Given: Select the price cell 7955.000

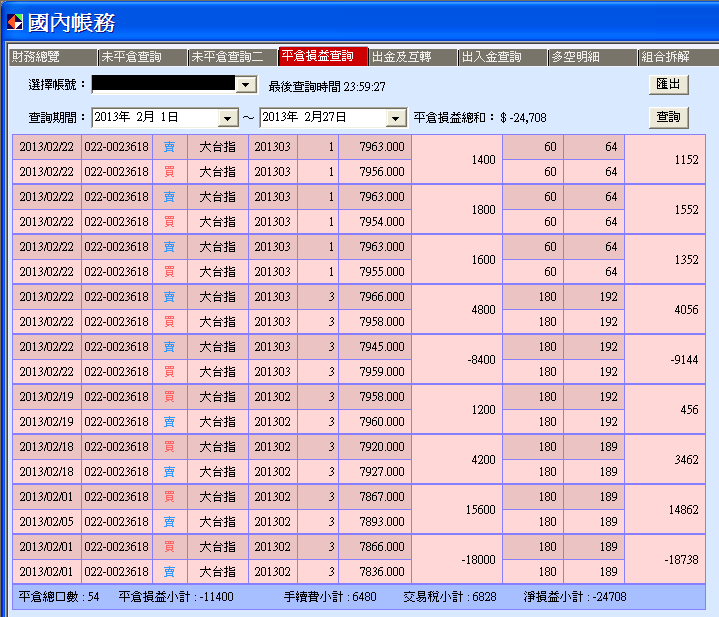Looking at the screenshot, I should point(375,272).
